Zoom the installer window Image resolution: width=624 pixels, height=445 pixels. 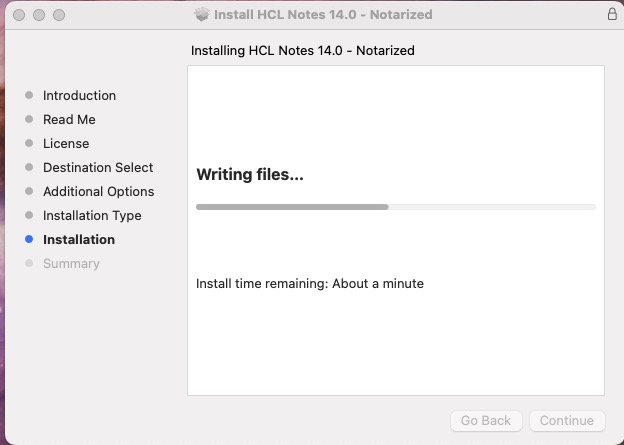59,16
